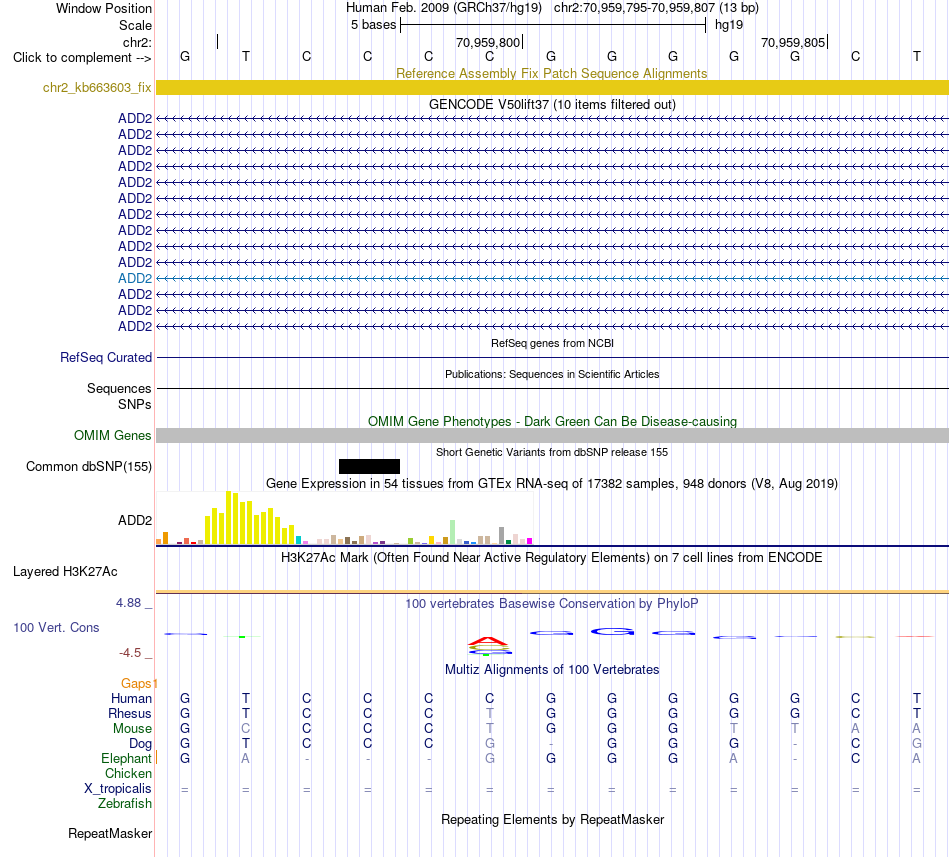Click the Sequences track label
950x857 pixels.
(x=119, y=388)
